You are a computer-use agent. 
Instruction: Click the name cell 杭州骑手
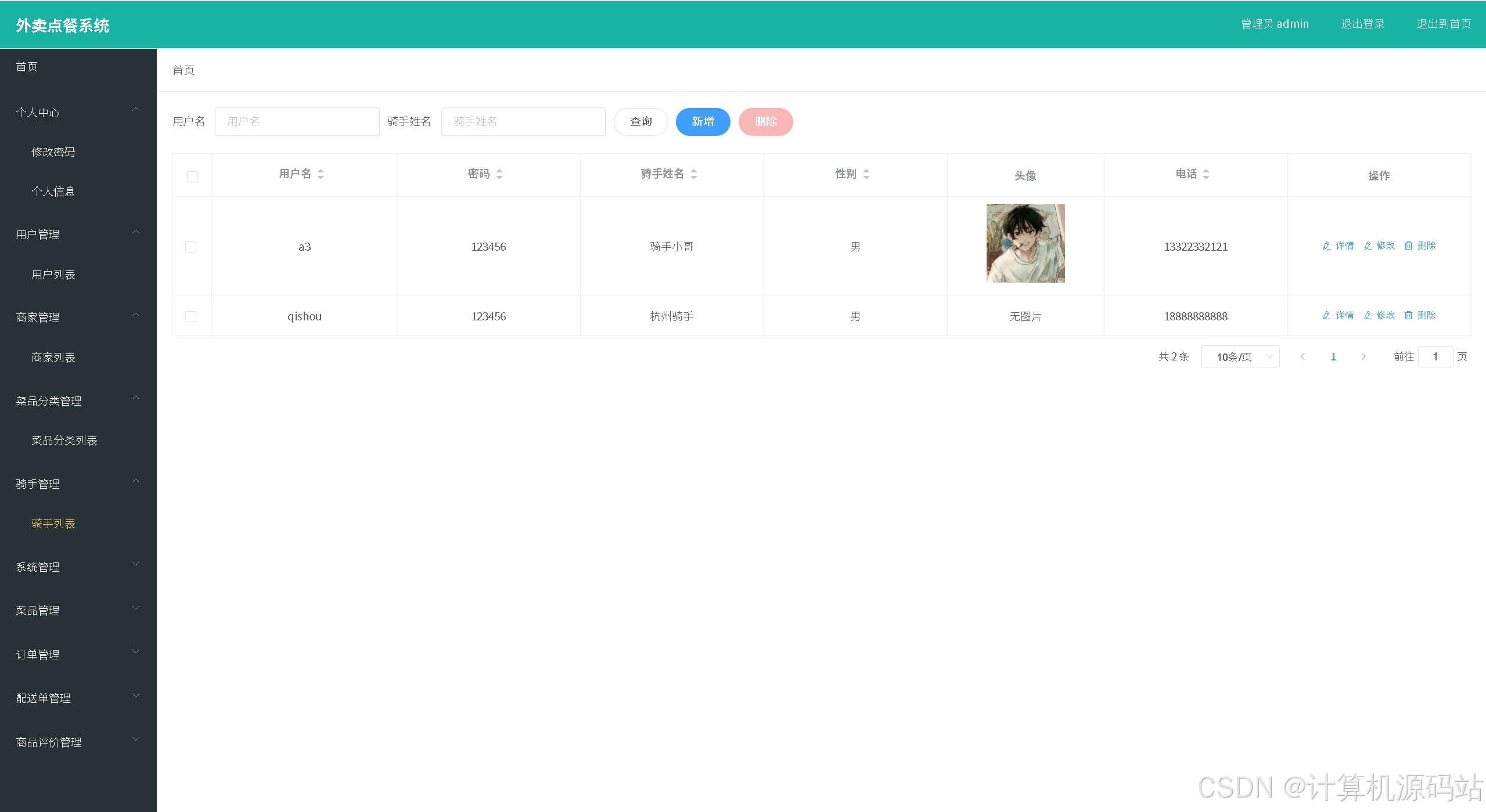pyautogui.click(x=671, y=316)
